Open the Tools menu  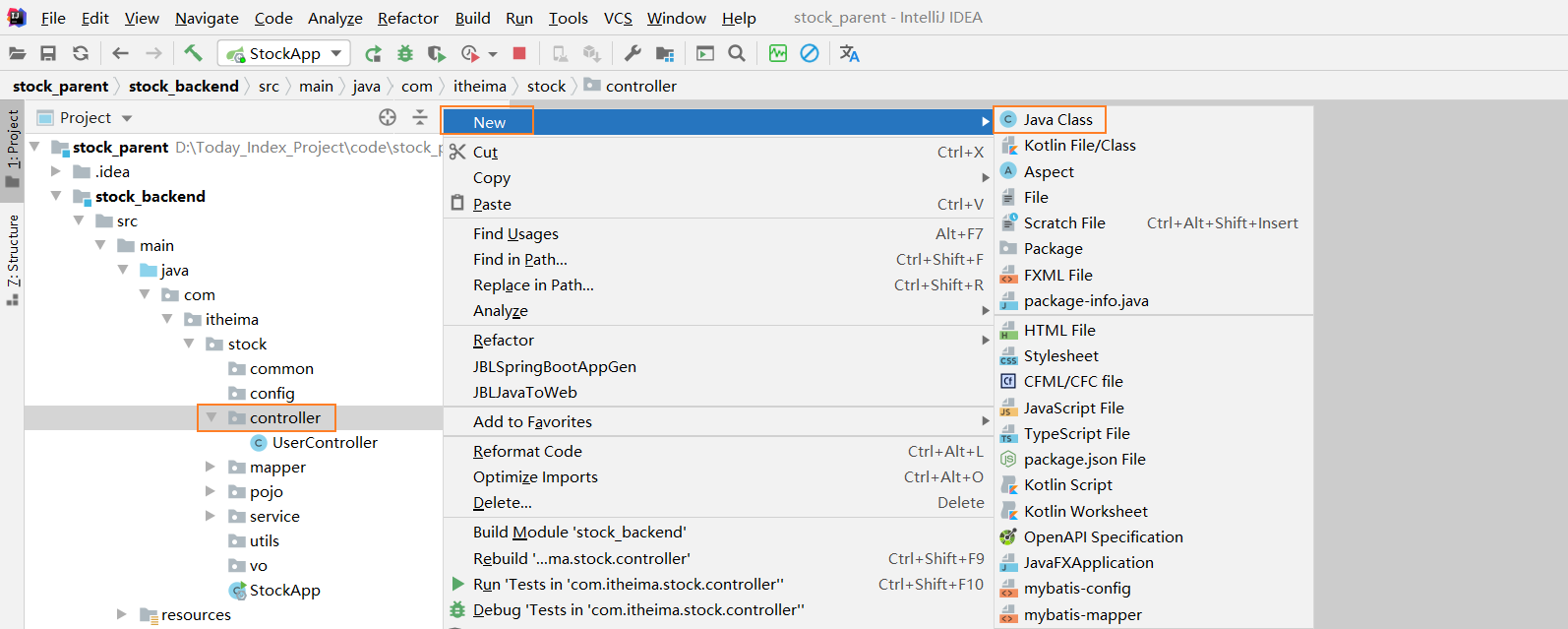click(569, 18)
